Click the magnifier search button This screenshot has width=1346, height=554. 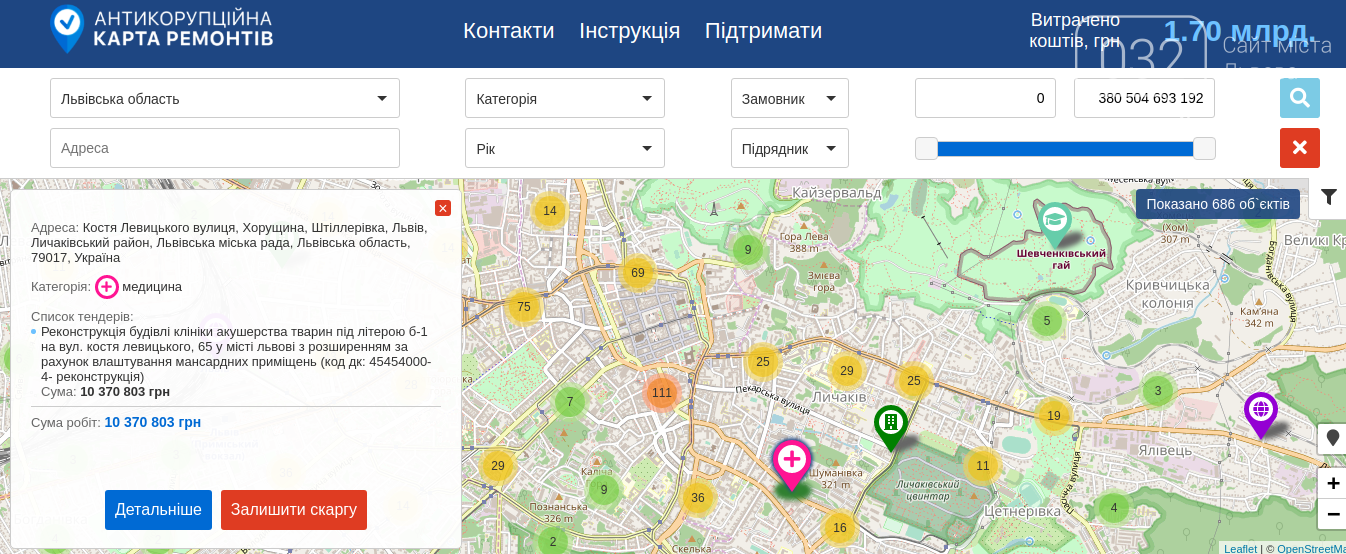[x=1299, y=98]
